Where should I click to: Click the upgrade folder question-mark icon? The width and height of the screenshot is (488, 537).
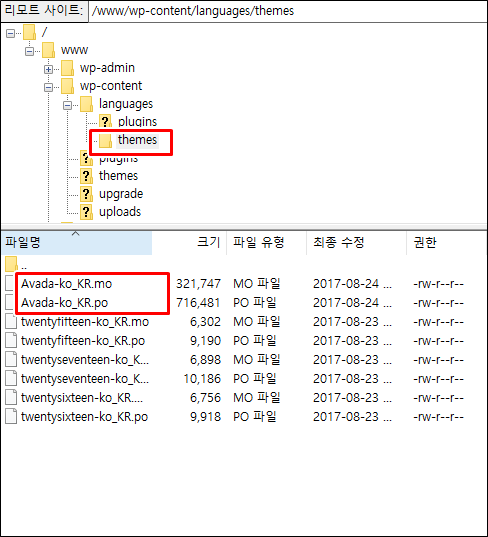point(86,194)
